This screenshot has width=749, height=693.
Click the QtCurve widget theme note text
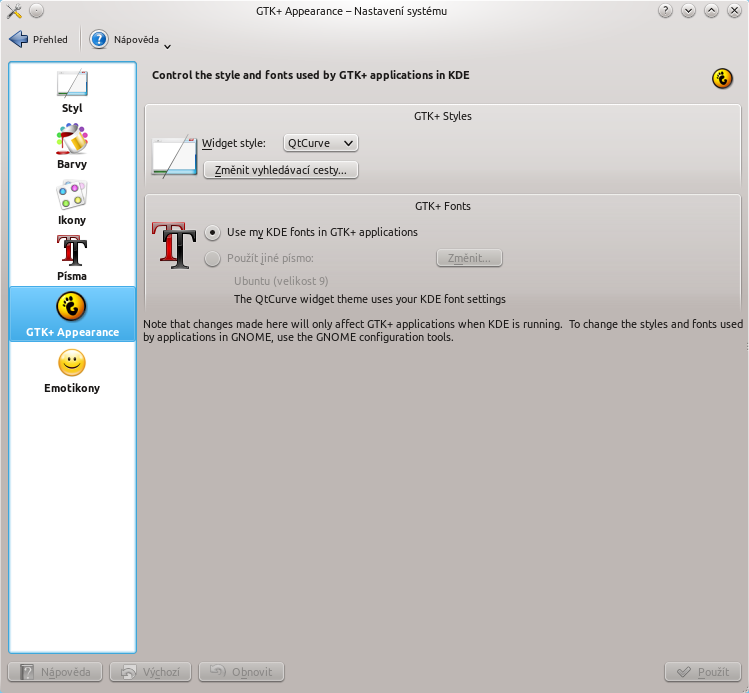(370, 299)
